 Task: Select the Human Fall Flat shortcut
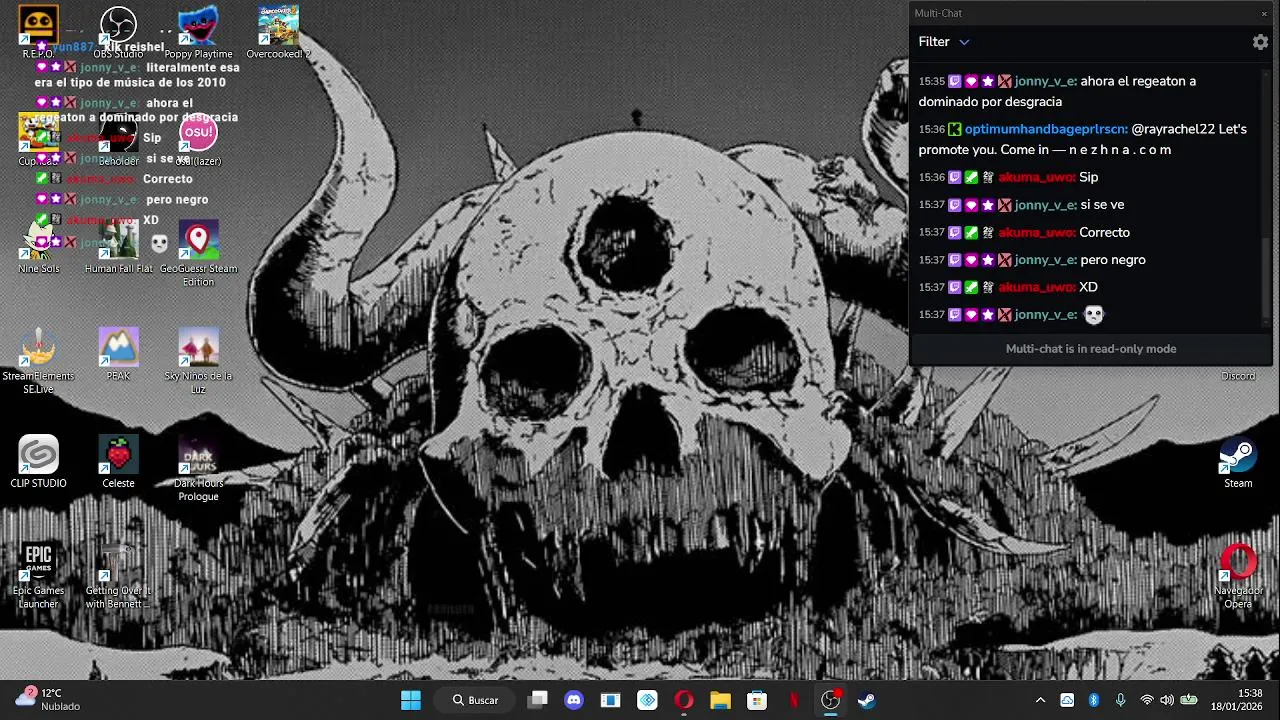coord(118,247)
